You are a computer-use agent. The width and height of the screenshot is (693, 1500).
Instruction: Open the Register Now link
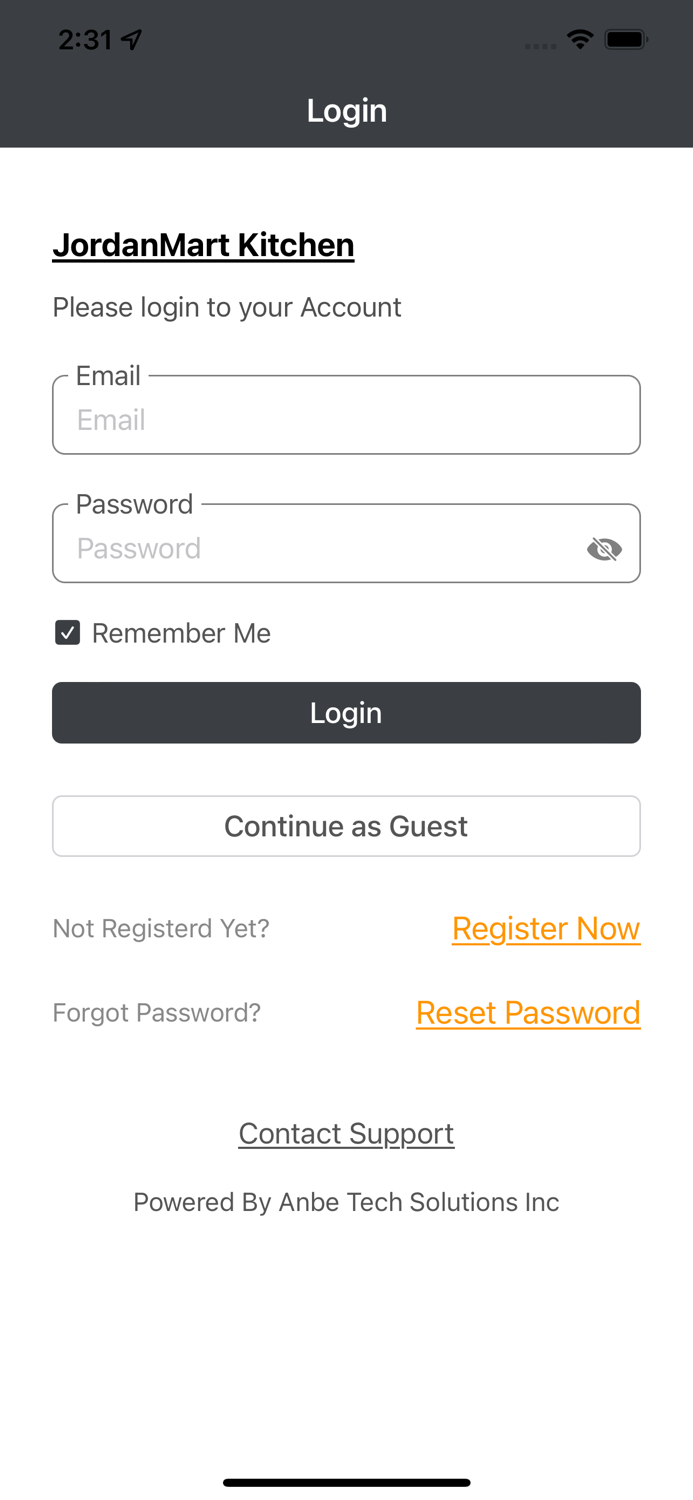546,928
